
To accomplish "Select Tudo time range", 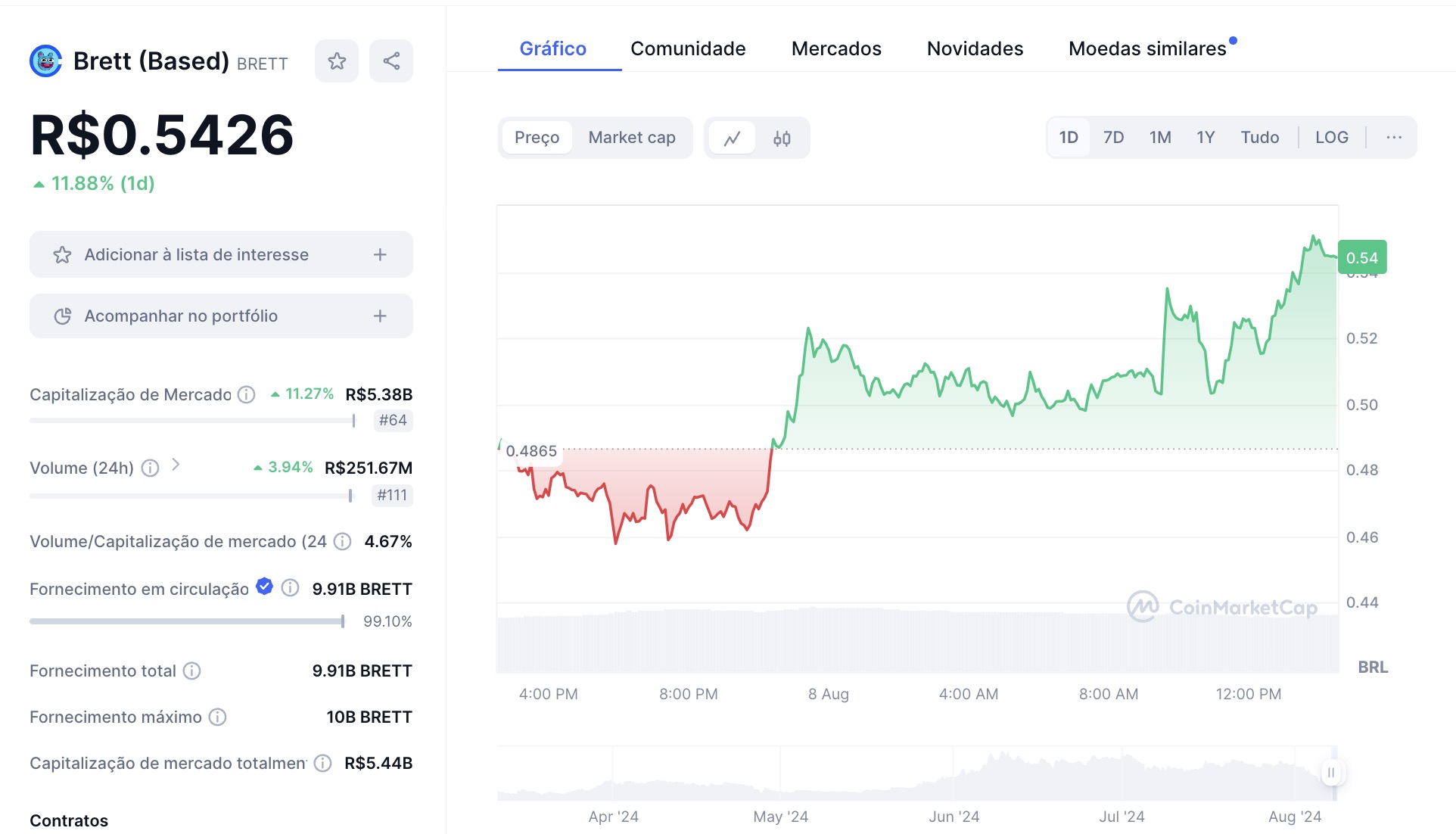I will pos(1259,138).
